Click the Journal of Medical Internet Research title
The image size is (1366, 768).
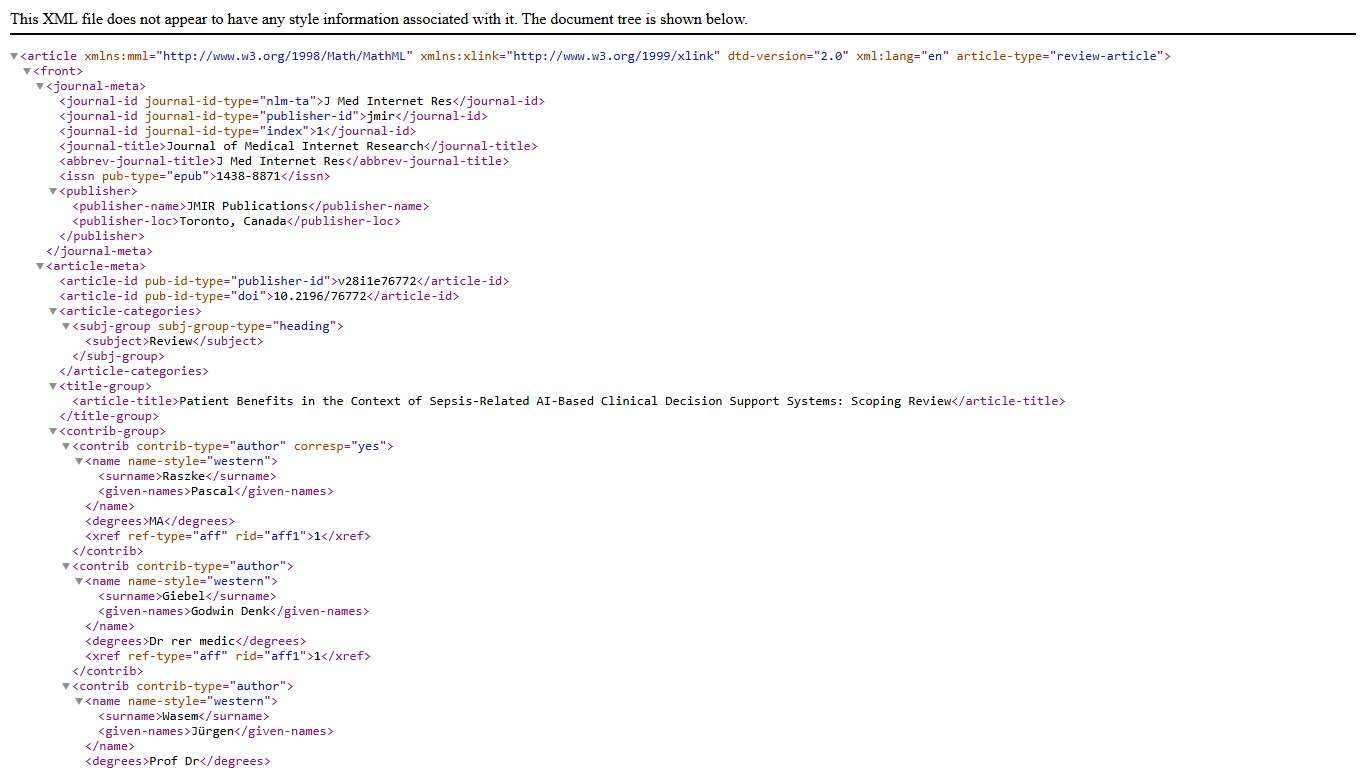[x=294, y=146]
